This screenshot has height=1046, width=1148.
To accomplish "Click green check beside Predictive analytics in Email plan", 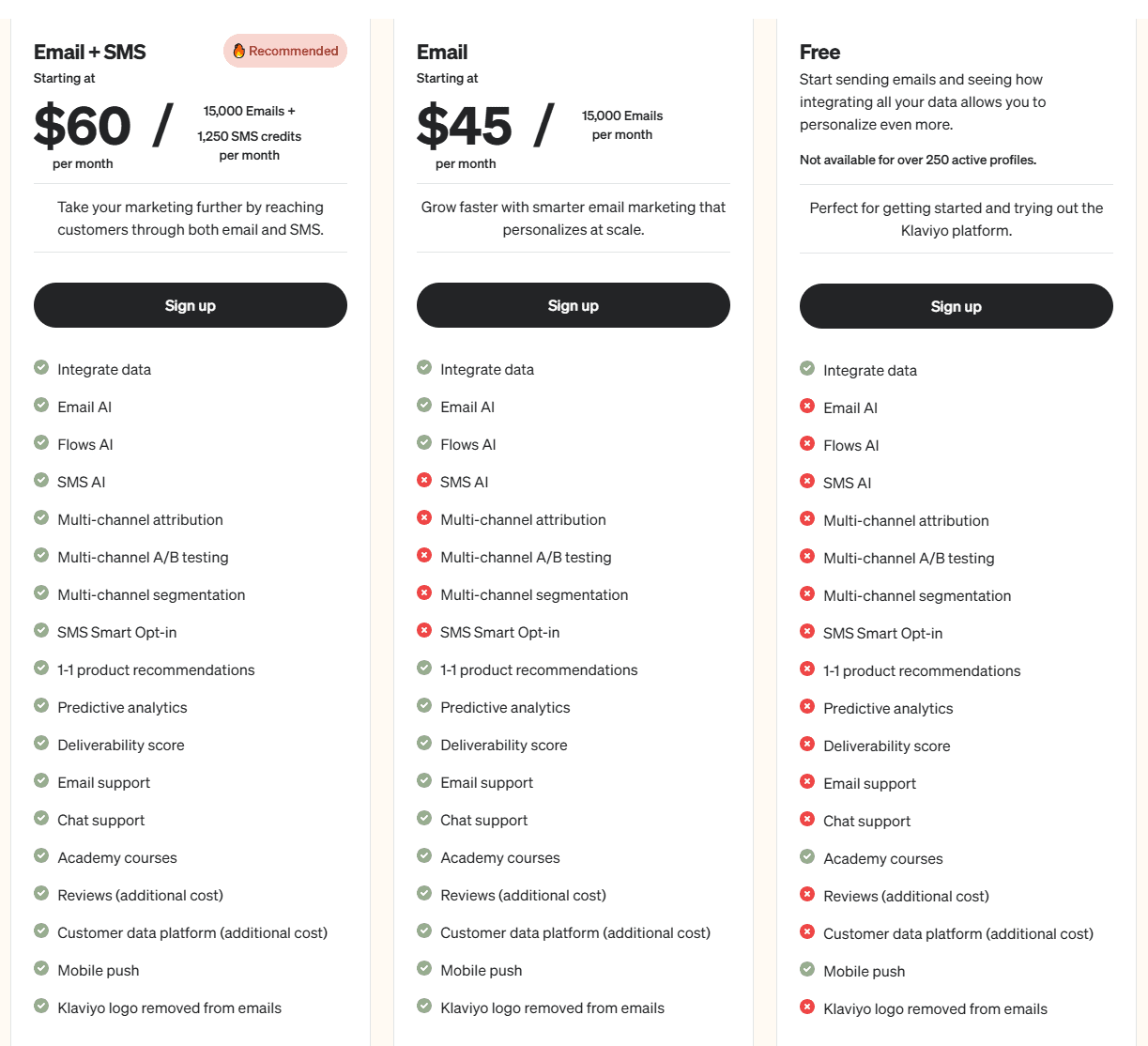I will click(x=424, y=705).
